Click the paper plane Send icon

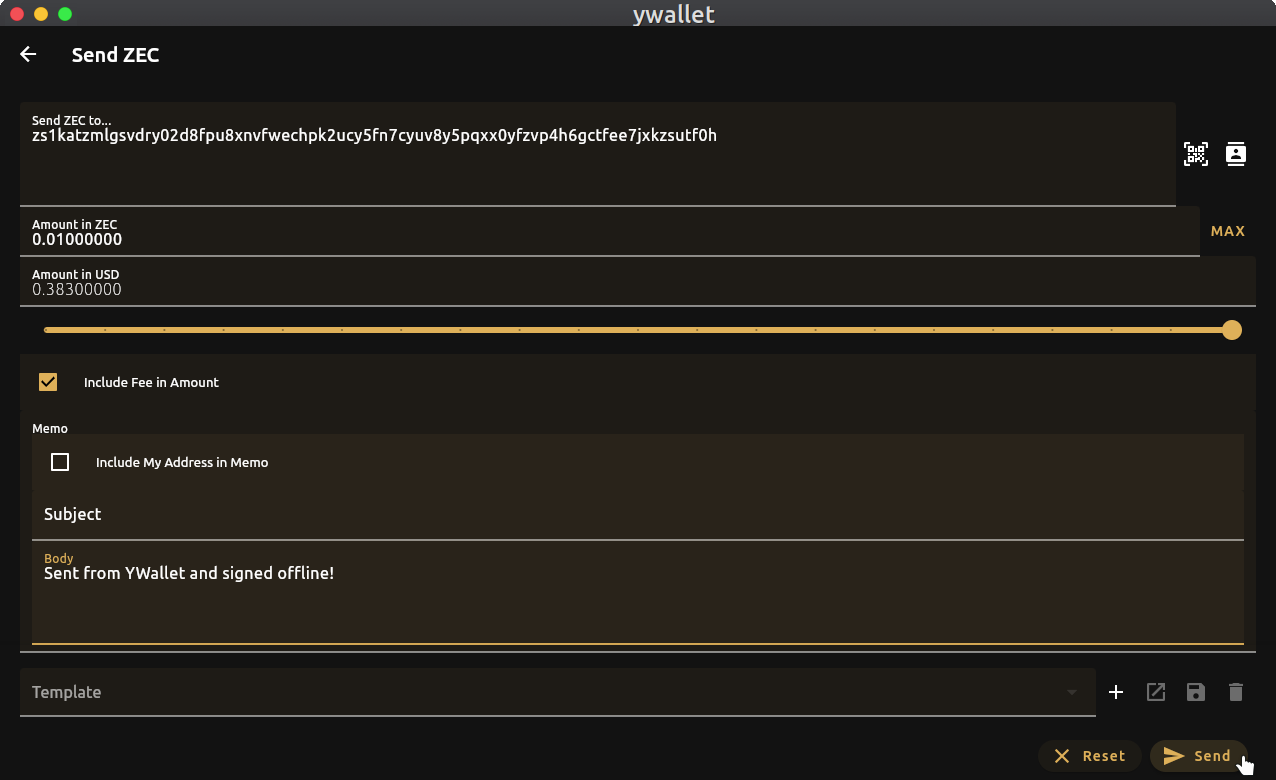(x=1174, y=756)
